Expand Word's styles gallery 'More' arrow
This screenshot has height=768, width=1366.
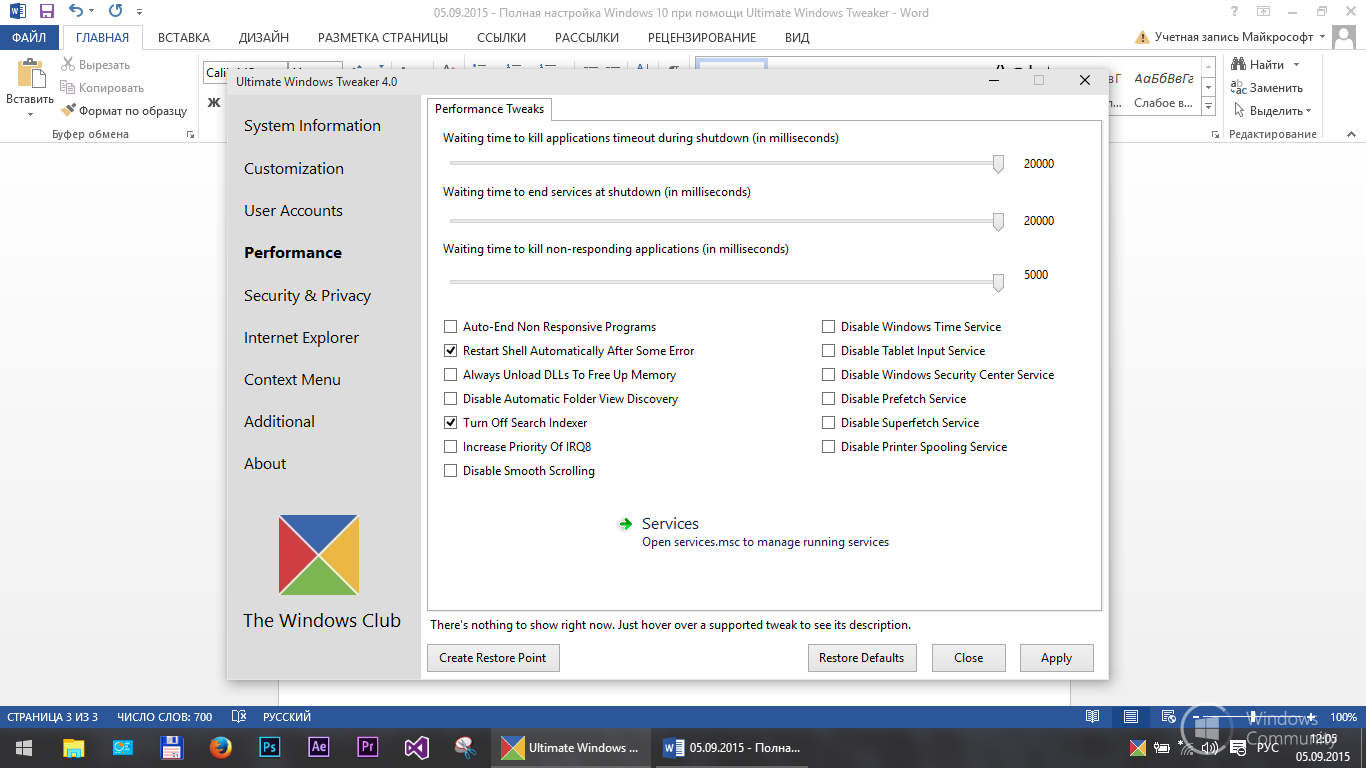1208,106
